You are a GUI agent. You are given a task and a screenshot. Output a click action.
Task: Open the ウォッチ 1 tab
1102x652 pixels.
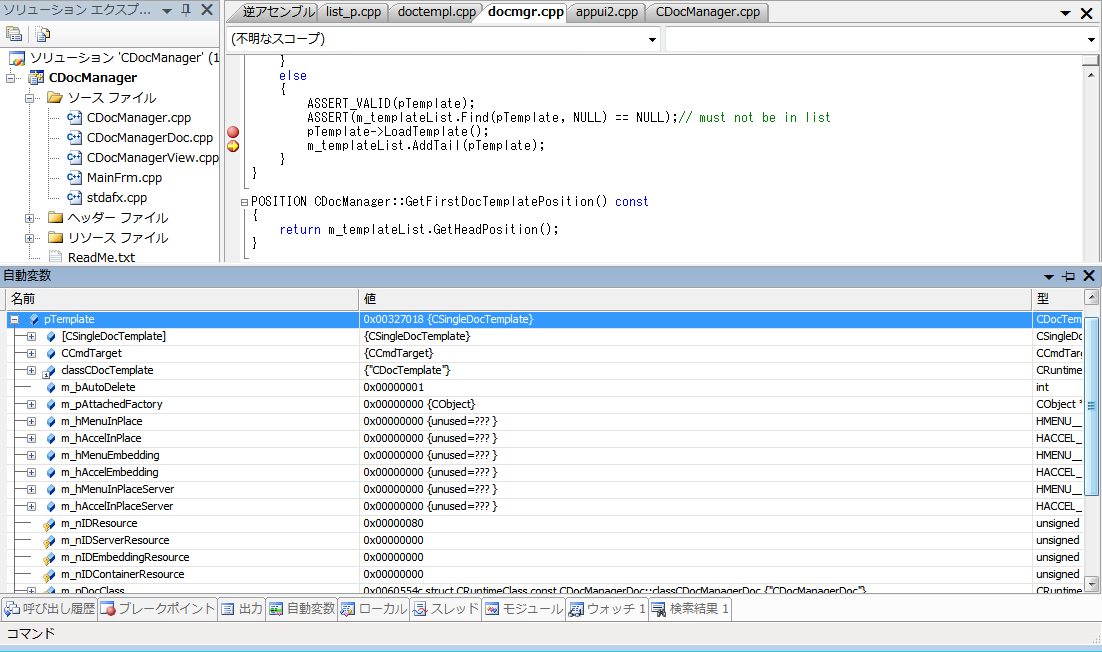coord(607,608)
